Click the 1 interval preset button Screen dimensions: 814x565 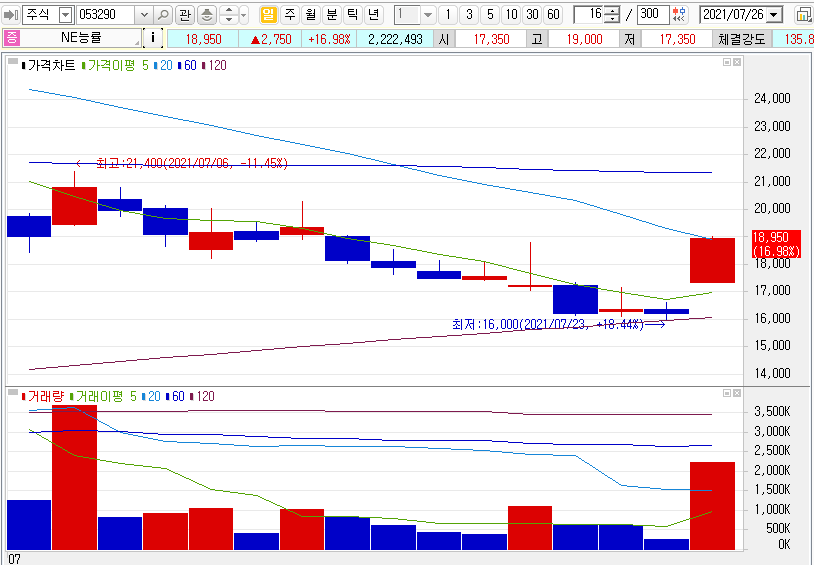448,15
